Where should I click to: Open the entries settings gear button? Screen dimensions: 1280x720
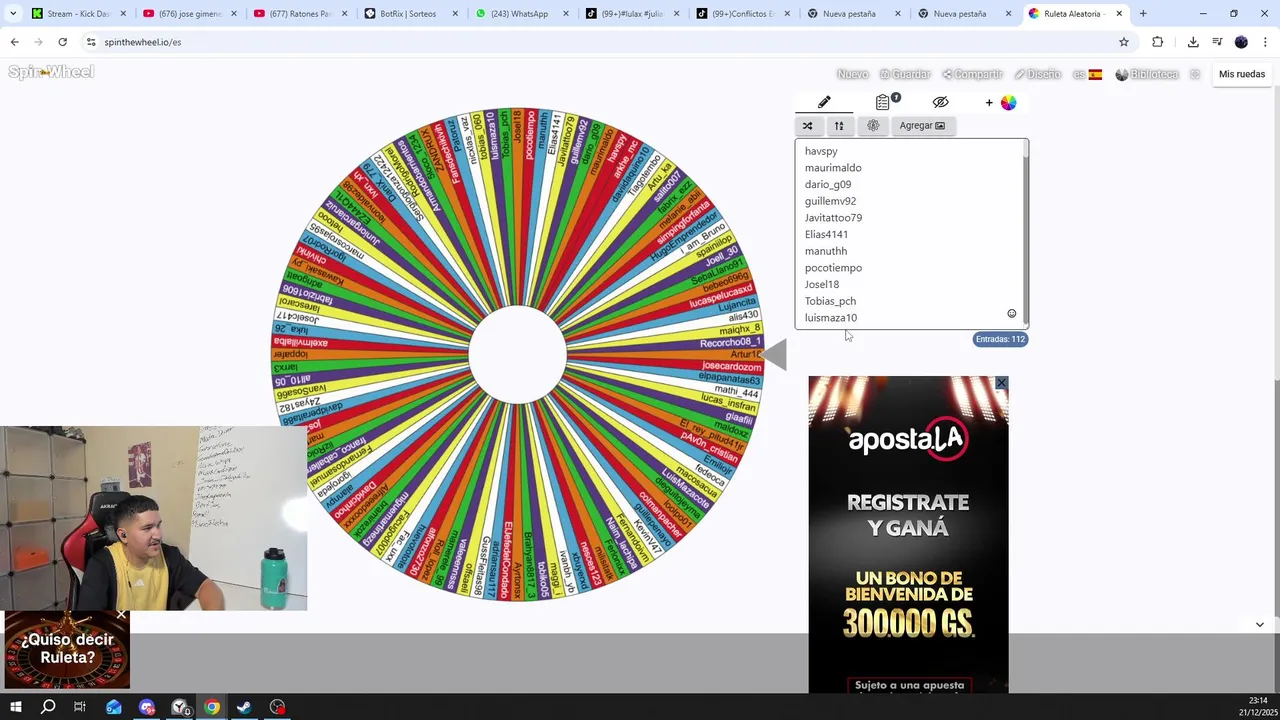(x=873, y=126)
